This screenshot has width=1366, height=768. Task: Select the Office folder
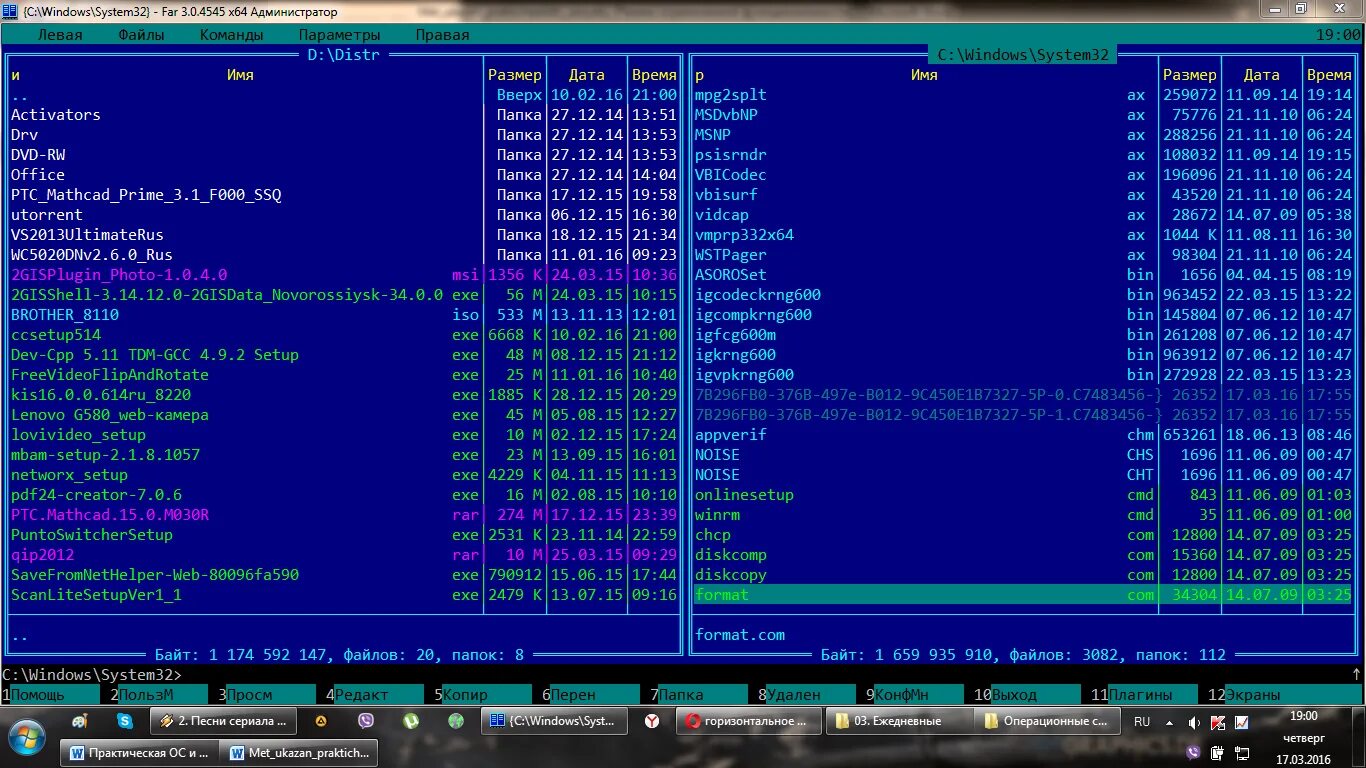pos(342,175)
